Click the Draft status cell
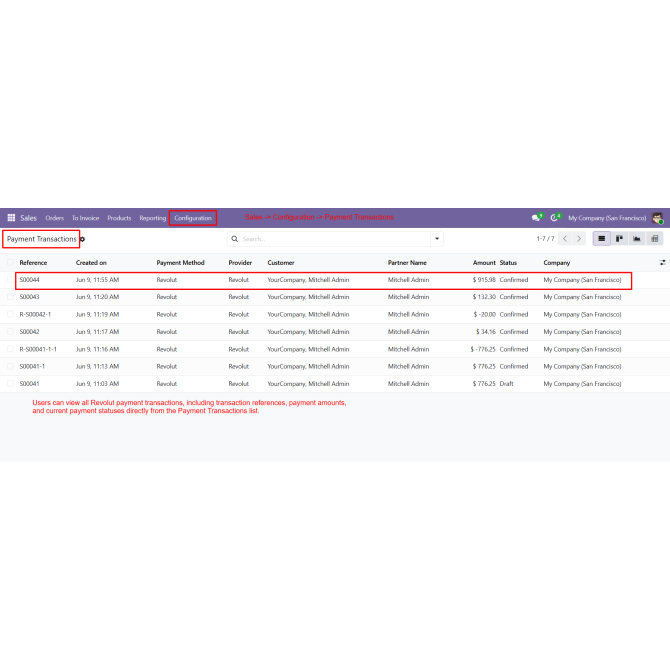 (506, 384)
